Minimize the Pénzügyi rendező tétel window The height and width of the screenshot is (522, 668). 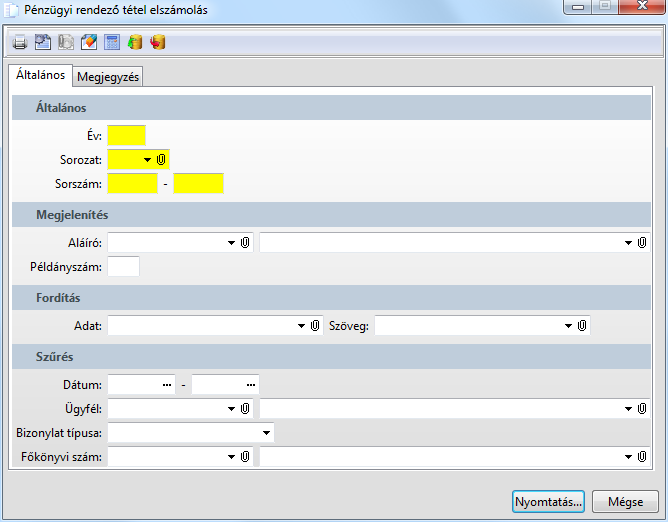coord(578,7)
